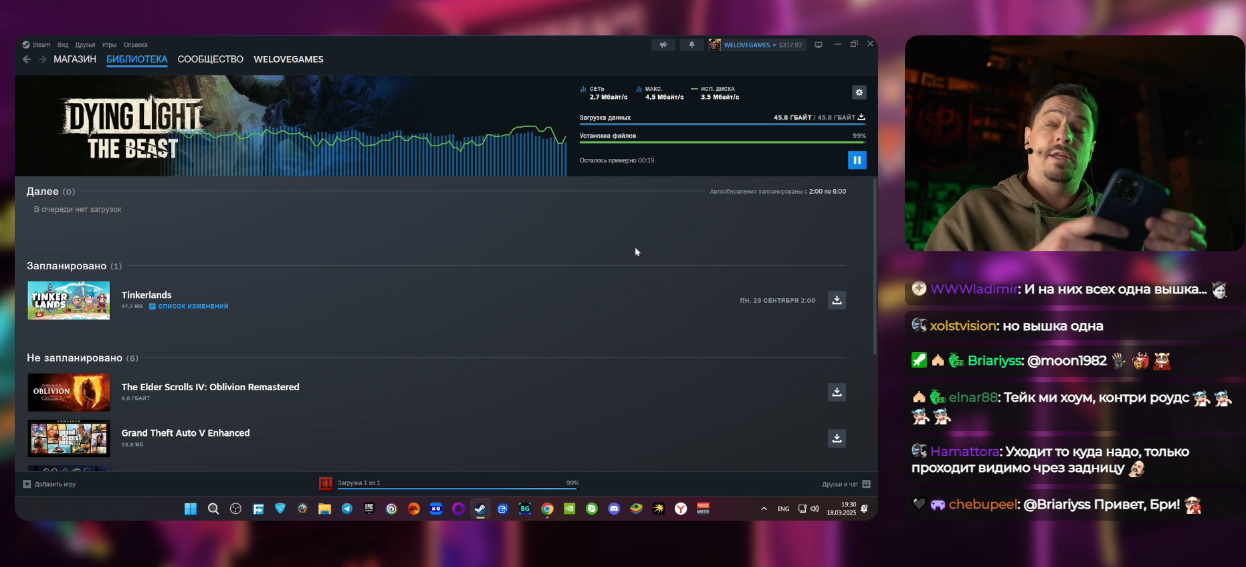This screenshot has height=567, width=1246.
Task: Click the Не запланировано section header
Action: coord(82,358)
